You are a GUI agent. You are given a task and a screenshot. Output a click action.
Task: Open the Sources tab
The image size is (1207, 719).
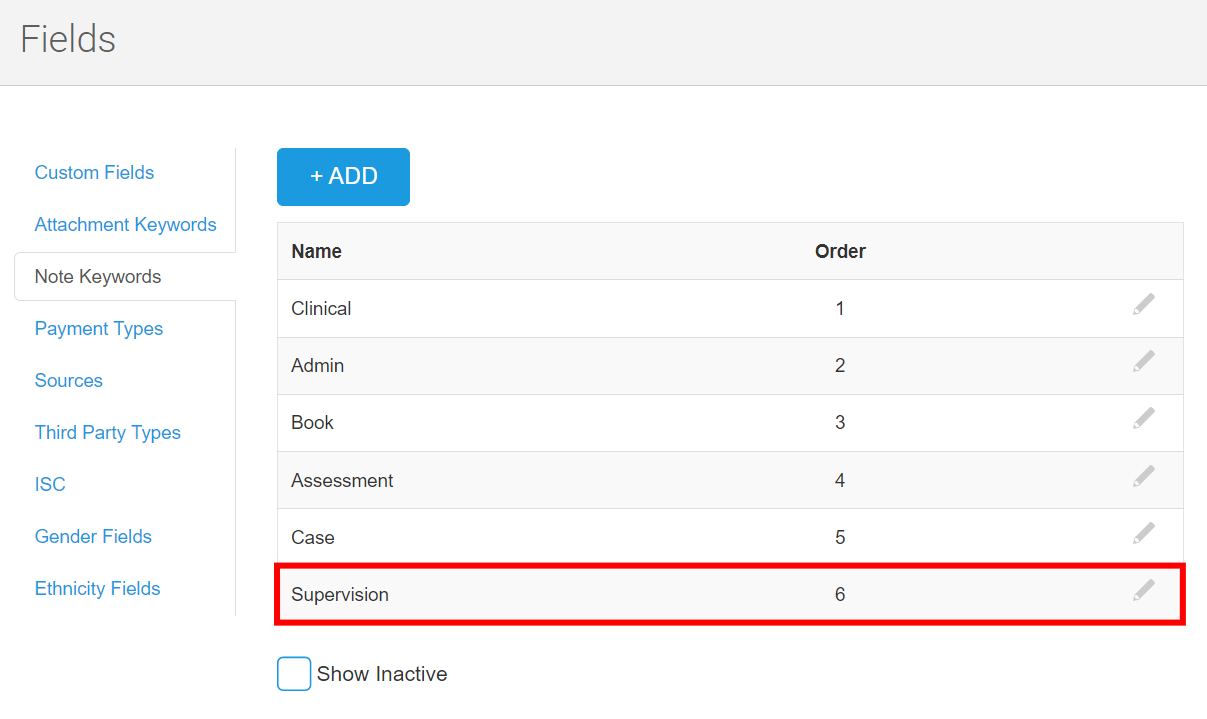(x=69, y=381)
